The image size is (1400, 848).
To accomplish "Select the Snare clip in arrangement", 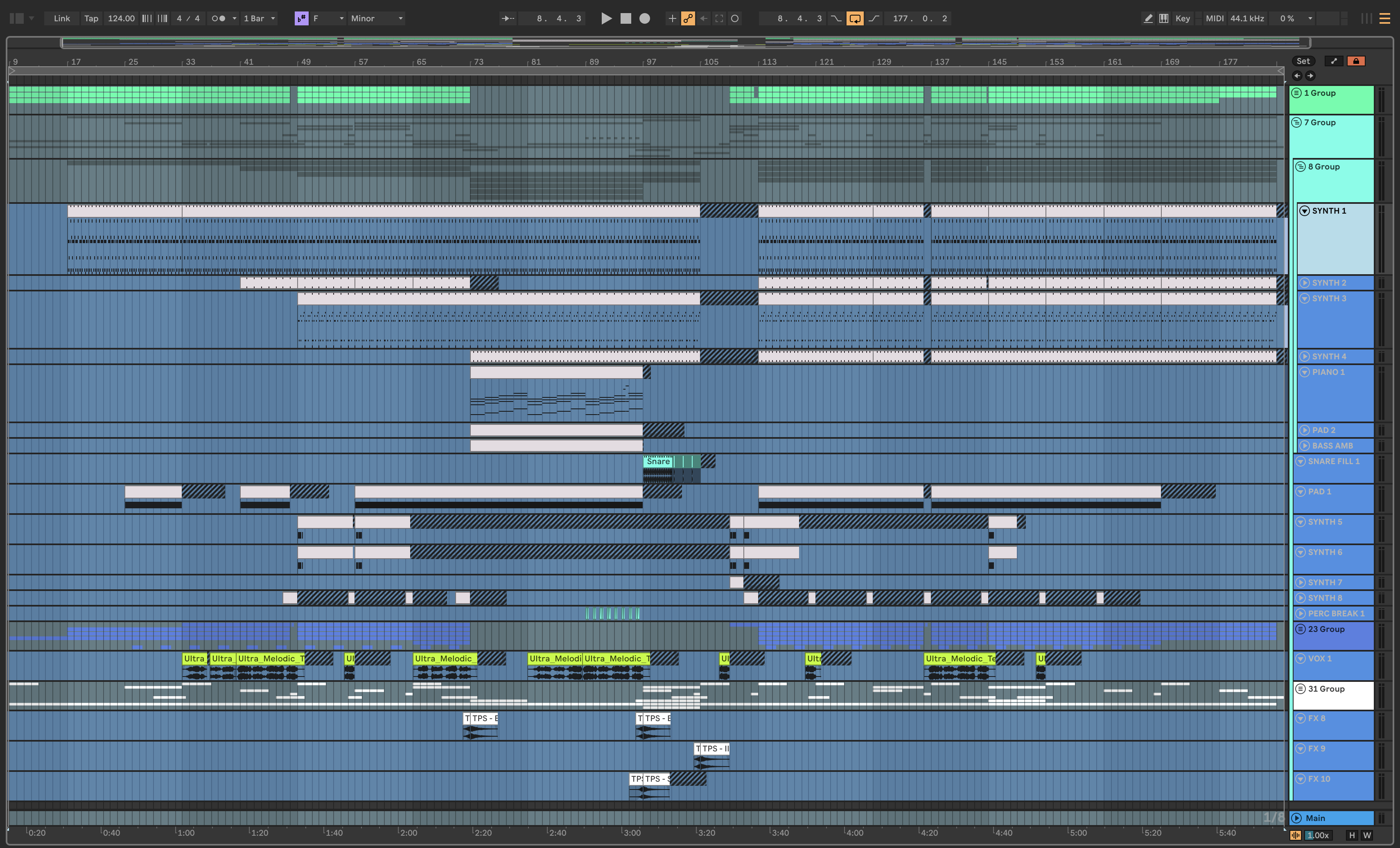I will (658, 461).
